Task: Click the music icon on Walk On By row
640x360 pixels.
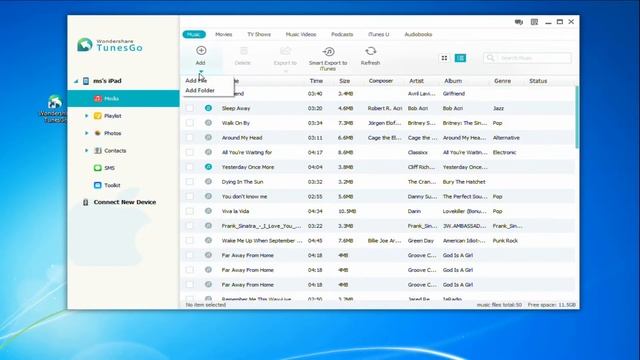Action: (208, 122)
